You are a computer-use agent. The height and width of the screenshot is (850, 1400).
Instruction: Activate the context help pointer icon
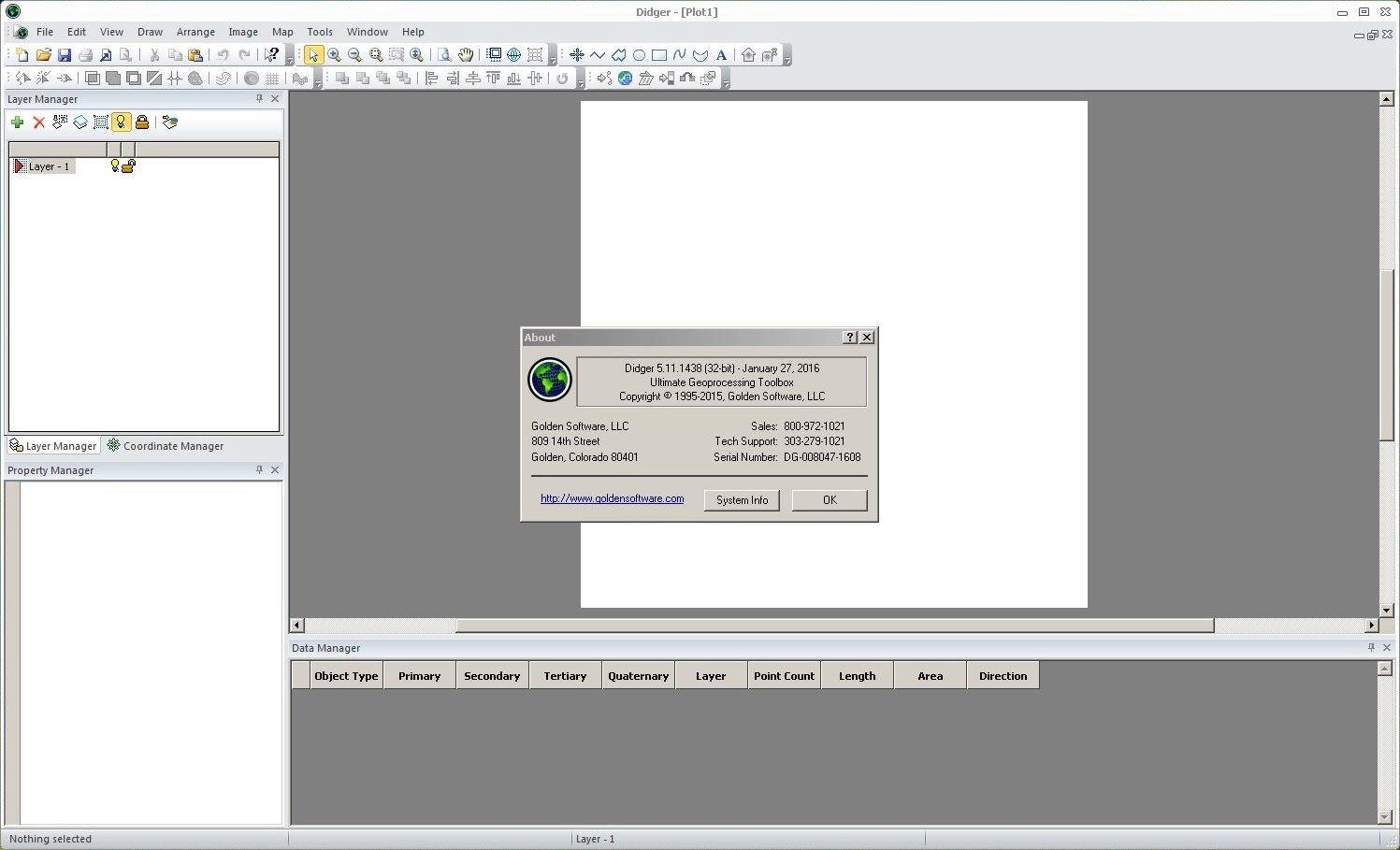pyautogui.click(x=271, y=55)
